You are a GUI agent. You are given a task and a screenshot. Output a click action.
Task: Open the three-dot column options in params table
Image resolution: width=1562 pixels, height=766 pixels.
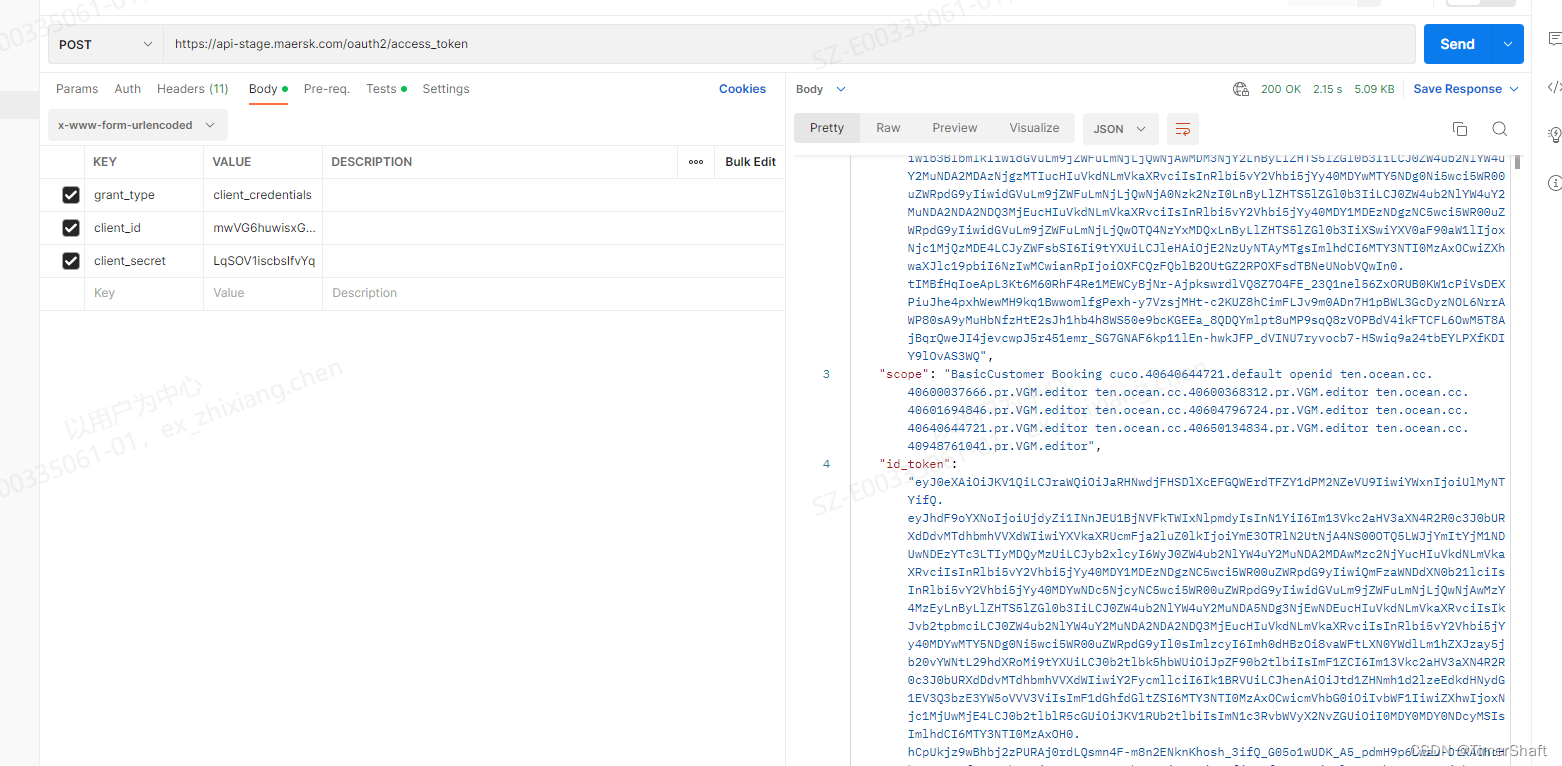pos(696,162)
